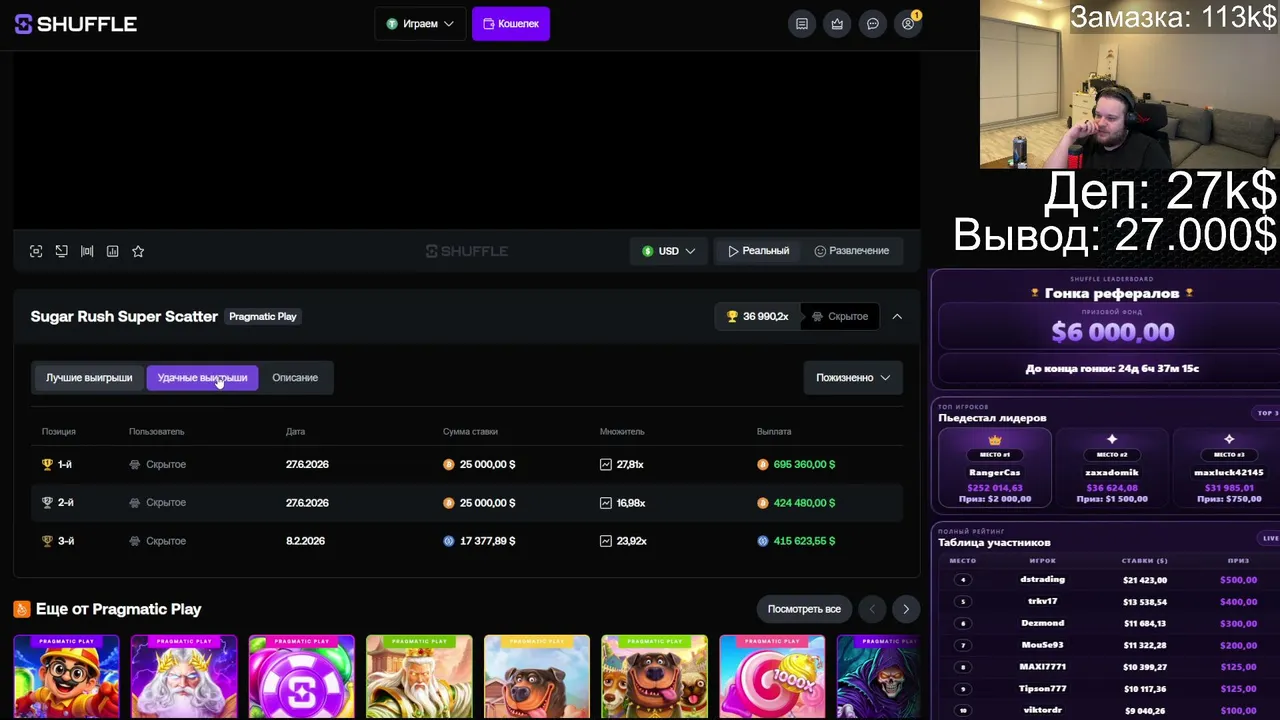Open the Shuffle home logo
This screenshot has height=720, width=1280.
pyautogui.click(x=76, y=24)
